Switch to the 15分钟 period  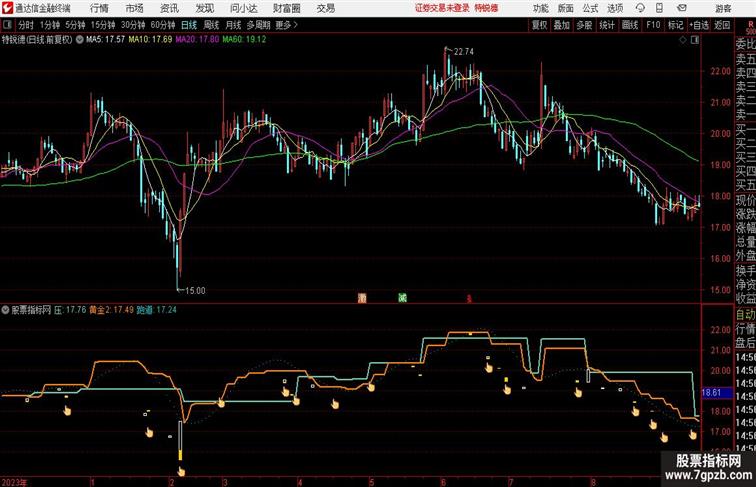coord(103,25)
